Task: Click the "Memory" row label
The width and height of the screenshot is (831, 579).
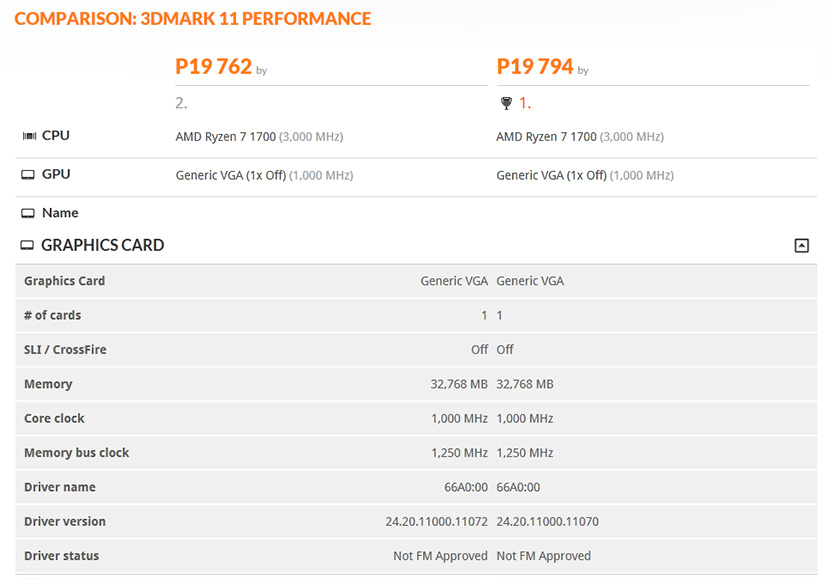Action: pyautogui.click(x=48, y=384)
